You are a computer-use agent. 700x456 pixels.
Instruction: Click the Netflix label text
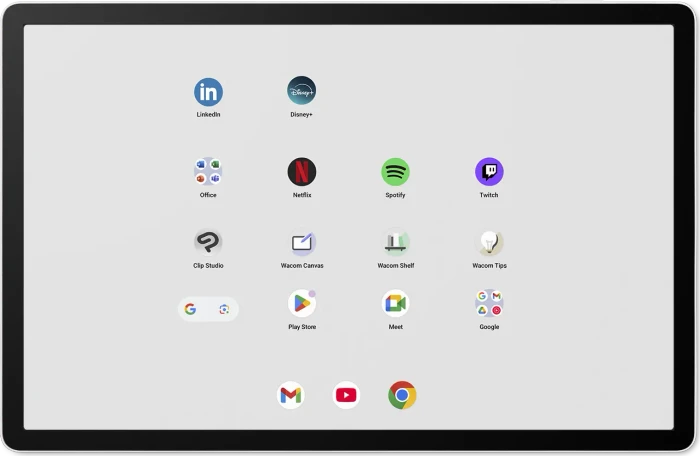(302, 195)
